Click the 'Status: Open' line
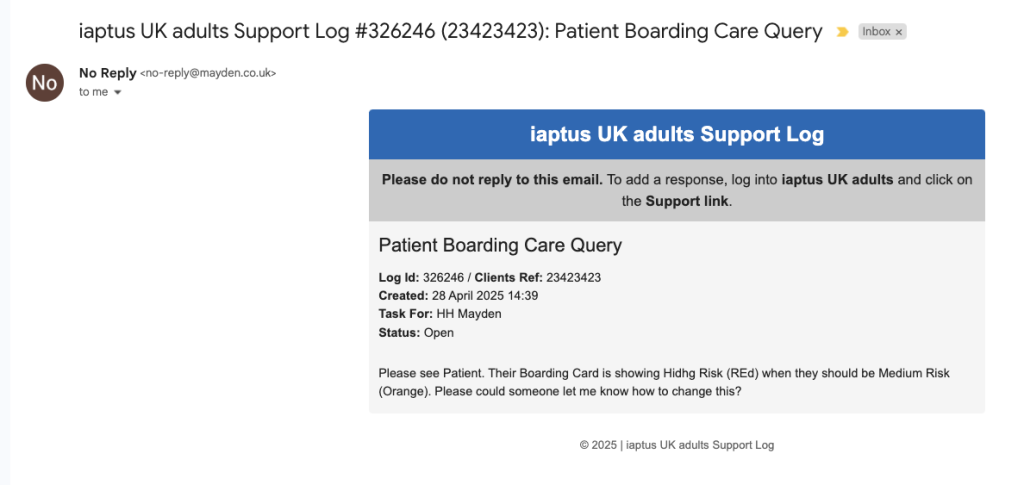The width and height of the screenshot is (1024, 485). [x=416, y=332]
